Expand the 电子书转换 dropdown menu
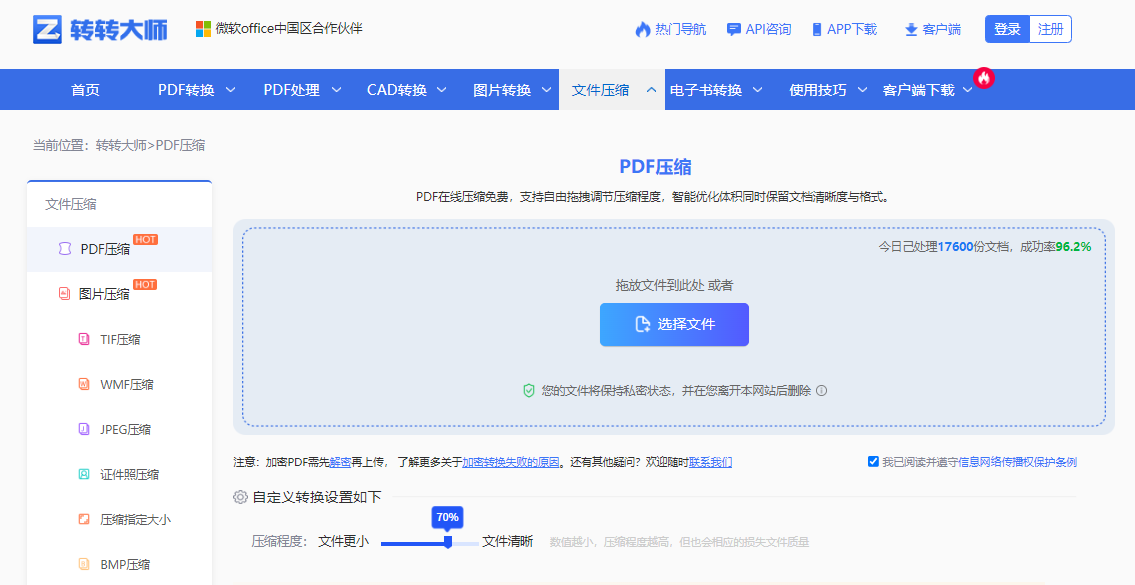This screenshot has height=585, width=1135. point(757,90)
